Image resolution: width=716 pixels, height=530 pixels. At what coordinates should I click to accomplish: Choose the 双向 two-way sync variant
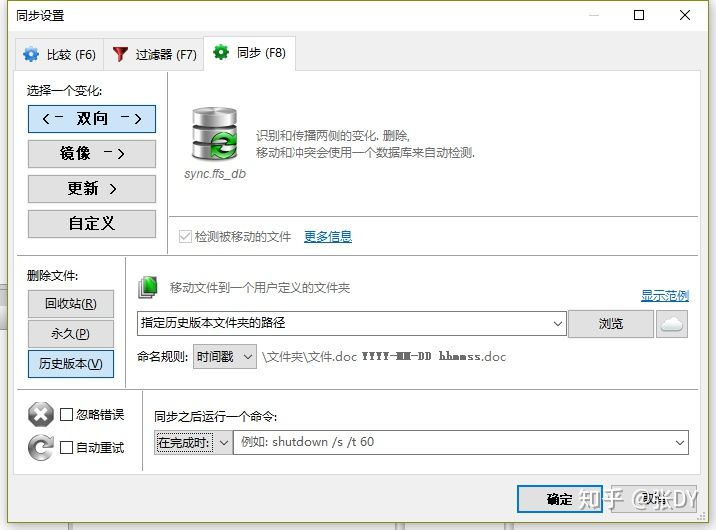point(92,119)
